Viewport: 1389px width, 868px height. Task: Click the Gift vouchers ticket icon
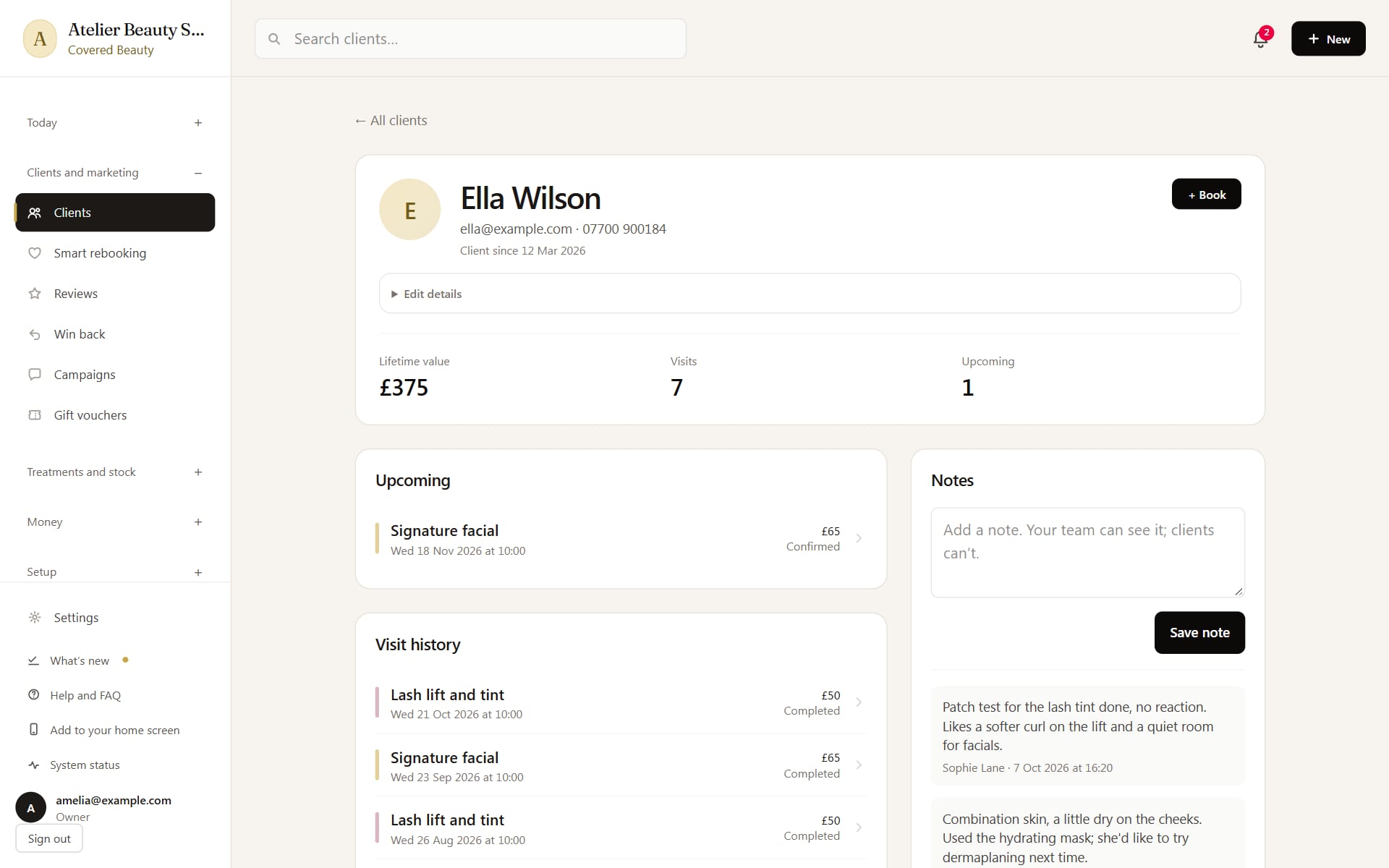[35, 415]
